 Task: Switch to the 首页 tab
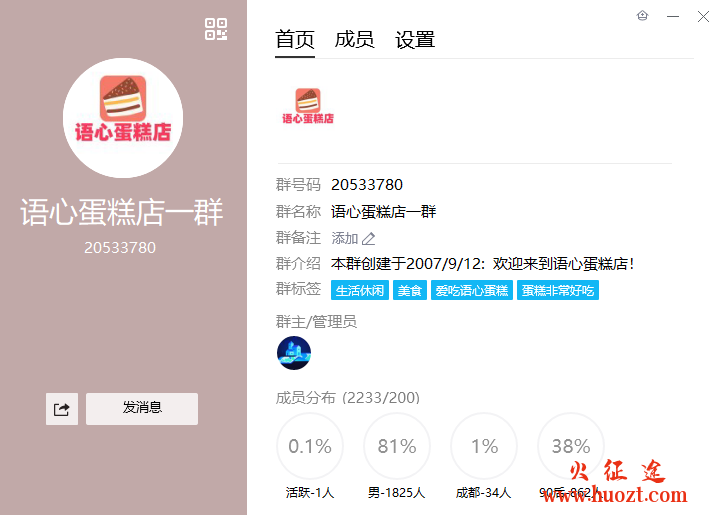(295, 40)
